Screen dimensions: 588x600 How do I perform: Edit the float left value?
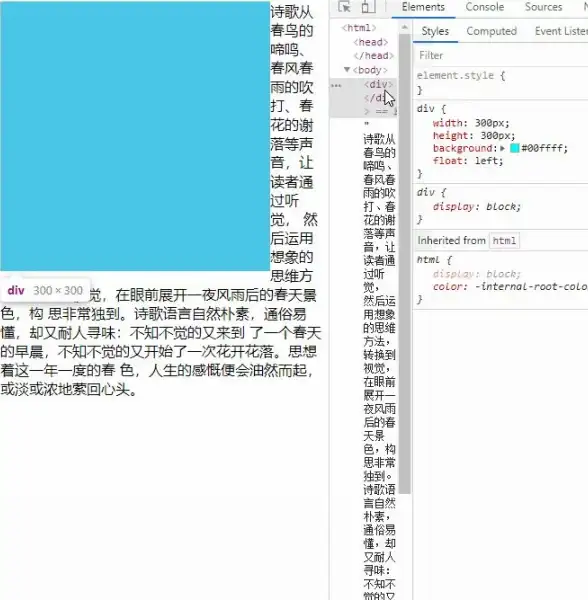[489, 161]
